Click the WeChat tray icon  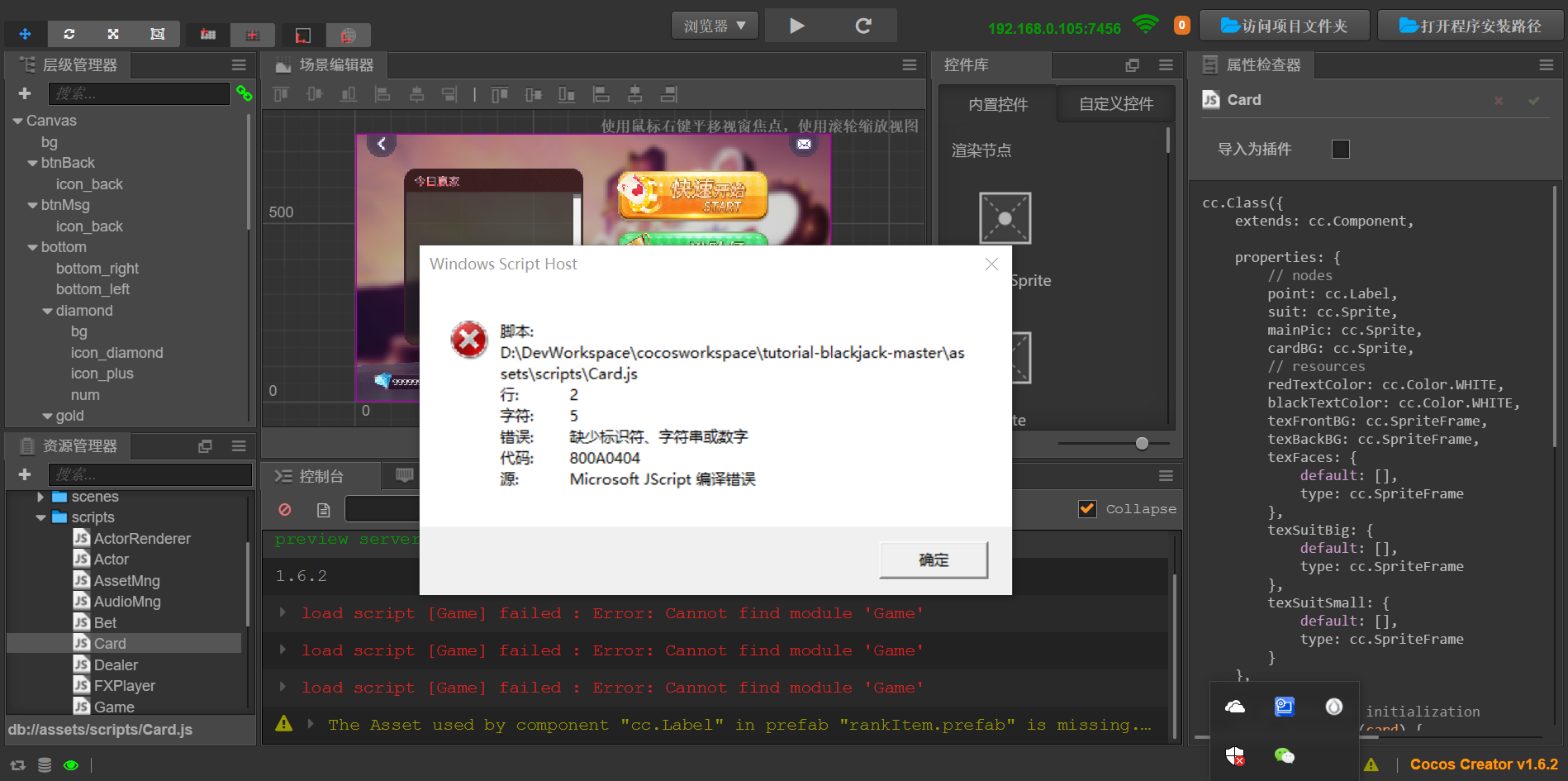coord(1285,755)
